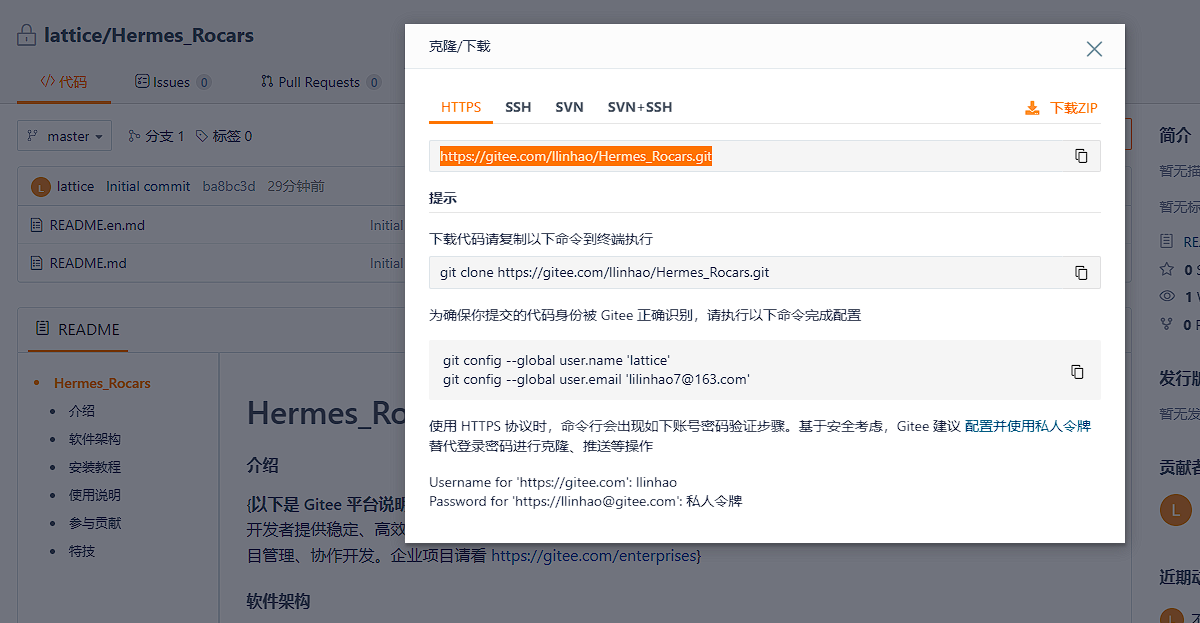The image size is (1200, 623).
Task: Copy the HTTPS repository URL
Action: (1081, 156)
